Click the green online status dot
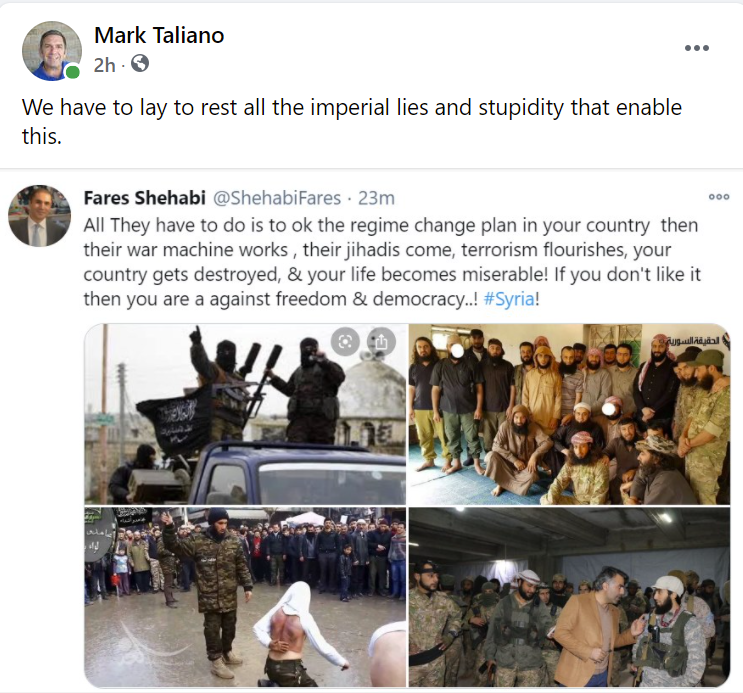The height and width of the screenshot is (693, 743). click(x=72, y=72)
